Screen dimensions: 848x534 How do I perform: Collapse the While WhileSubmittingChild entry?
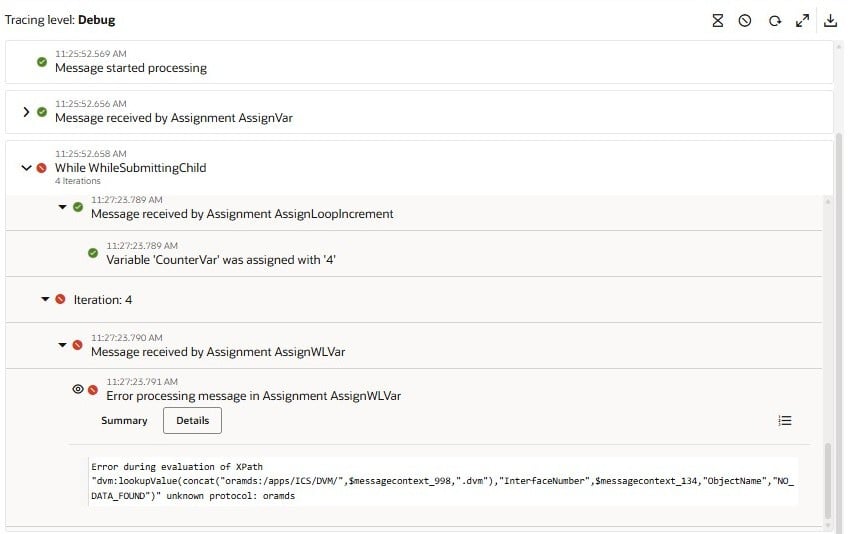(27, 168)
